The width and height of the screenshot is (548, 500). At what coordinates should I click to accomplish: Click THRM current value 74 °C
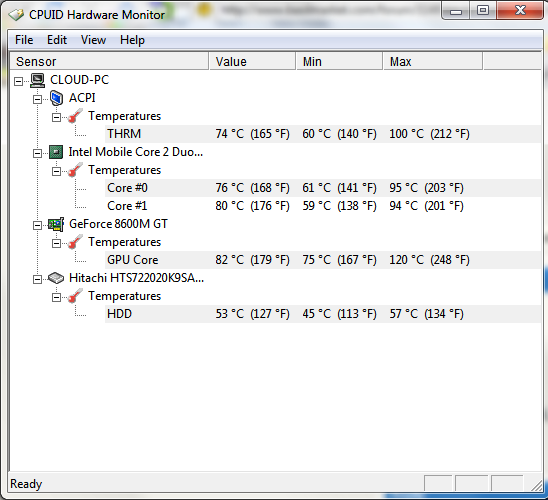coord(252,134)
